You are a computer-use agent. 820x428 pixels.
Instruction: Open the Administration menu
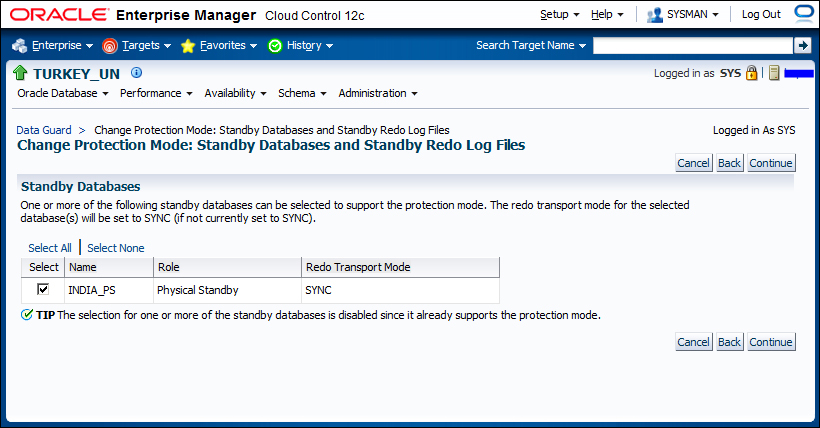pyautogui.click(x=378, y=93)
